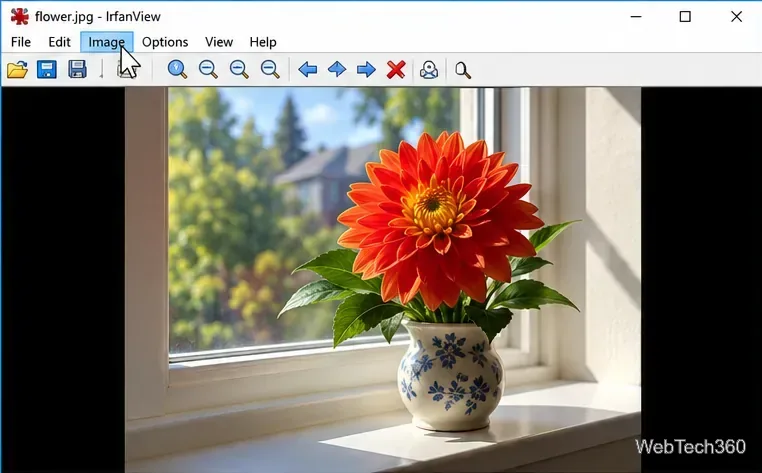Close the IrfanView window
This screenshot has width=762, height=473.
736,17
